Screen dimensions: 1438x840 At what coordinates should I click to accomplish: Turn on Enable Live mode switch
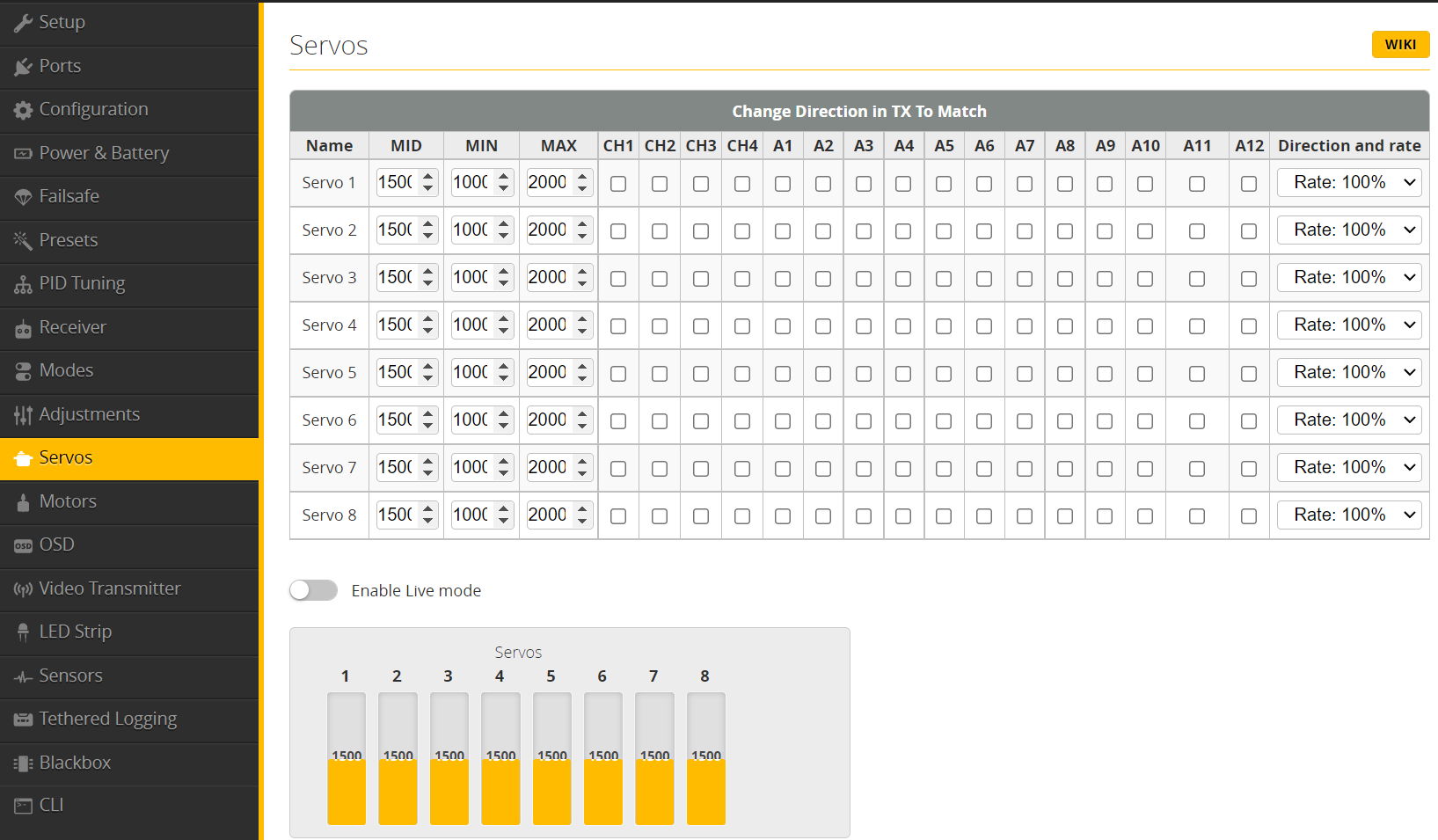coord(314,590)
